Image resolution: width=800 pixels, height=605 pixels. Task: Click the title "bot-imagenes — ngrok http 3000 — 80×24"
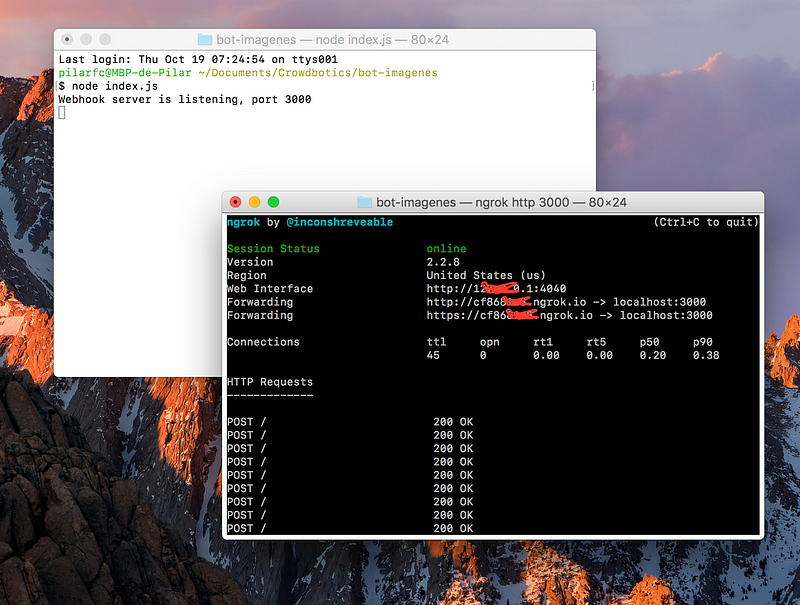[x=501, y=203]
